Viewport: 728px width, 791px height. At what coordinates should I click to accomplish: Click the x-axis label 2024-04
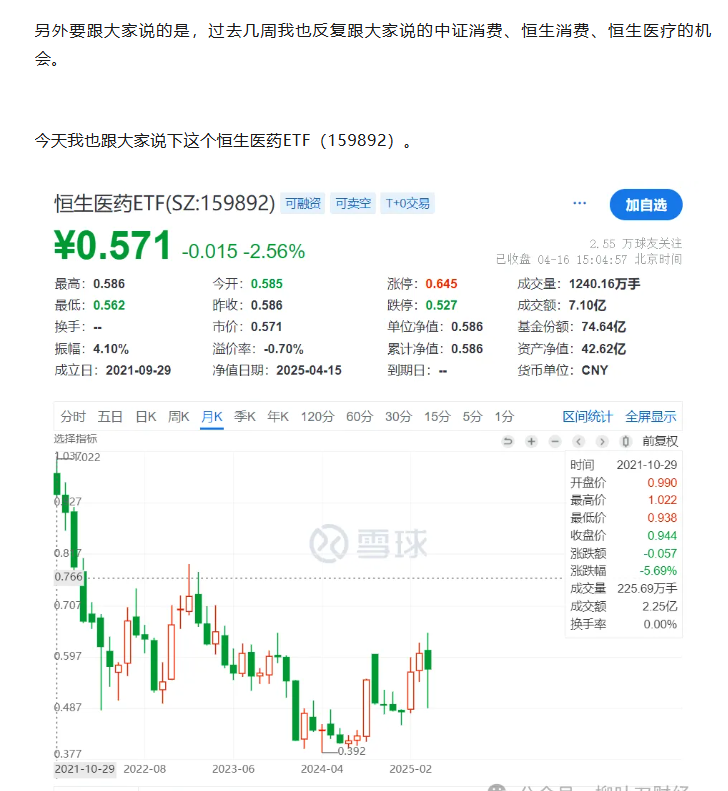click(322, 769)
